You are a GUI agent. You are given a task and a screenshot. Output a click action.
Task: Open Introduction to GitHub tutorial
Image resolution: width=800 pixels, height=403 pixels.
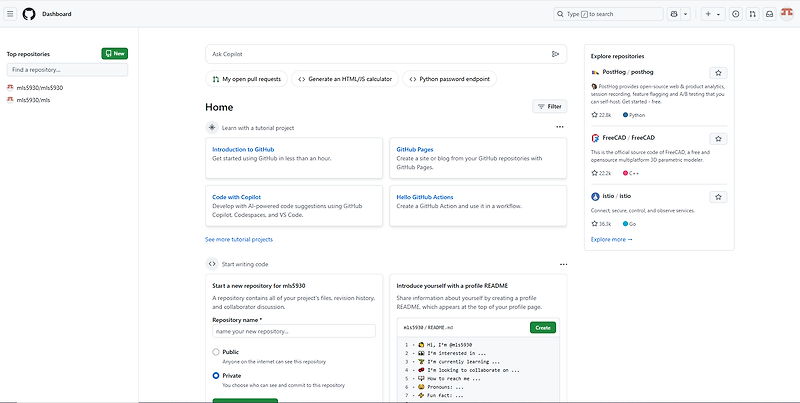pos(243,149)
